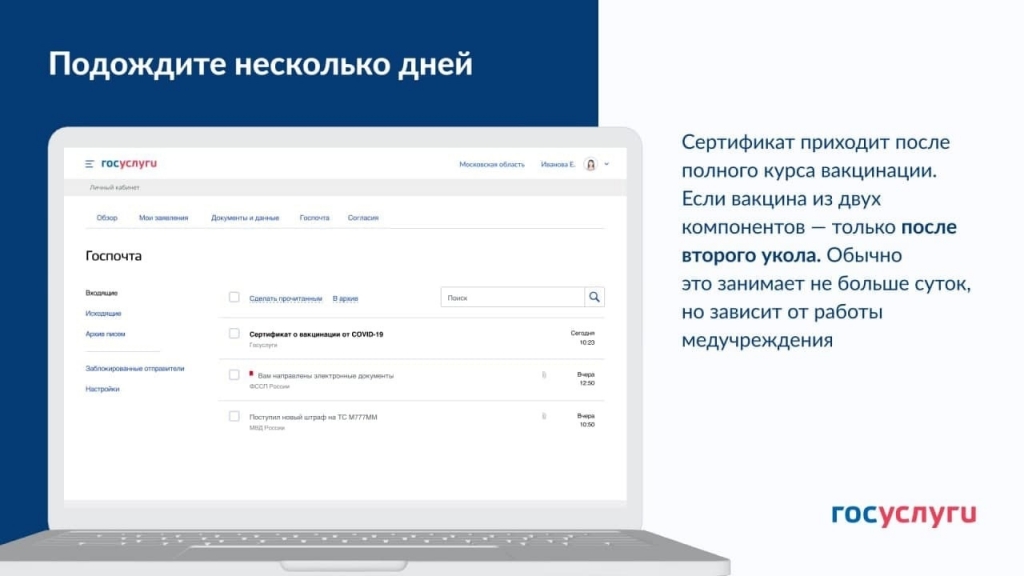Open the hamburger menu beside Госуслуги logo
The width and height of the screenshot is (1024, 576).
point(89,164)
